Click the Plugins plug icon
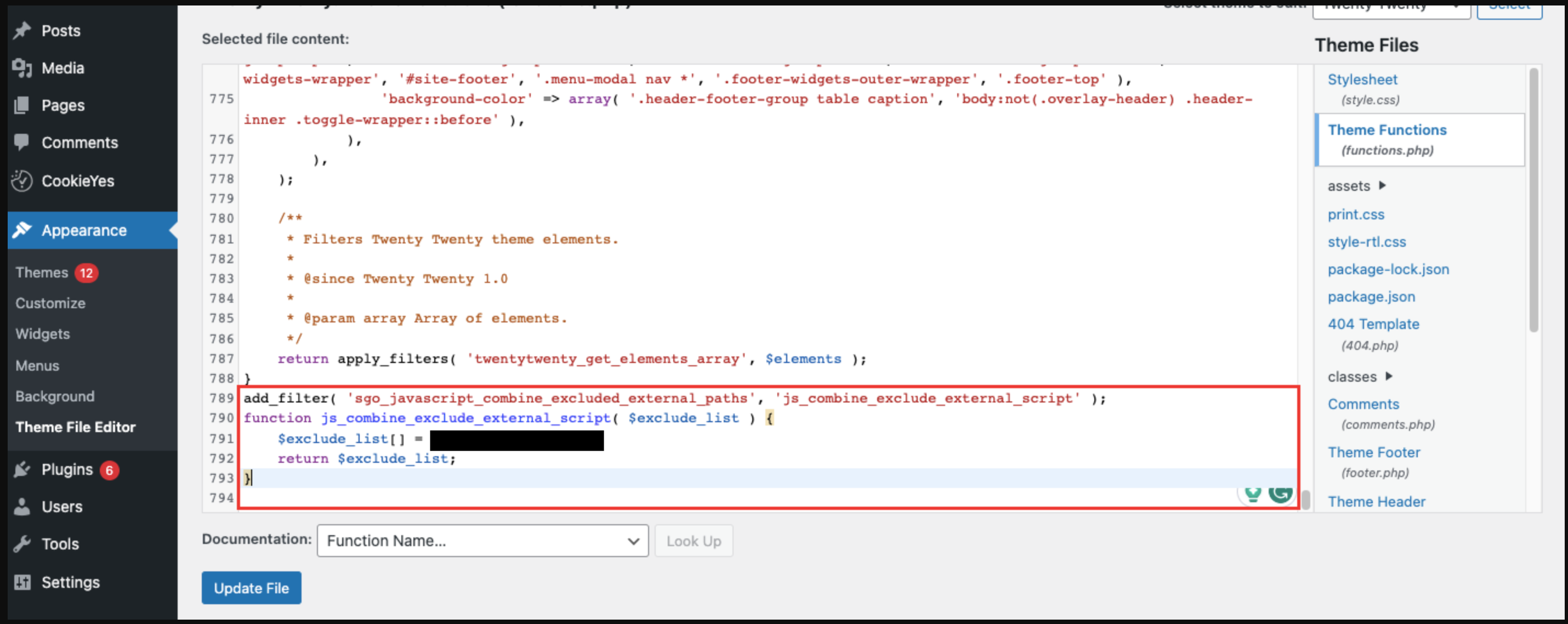This screenshot has height=624, width=1568. [22, 469]
